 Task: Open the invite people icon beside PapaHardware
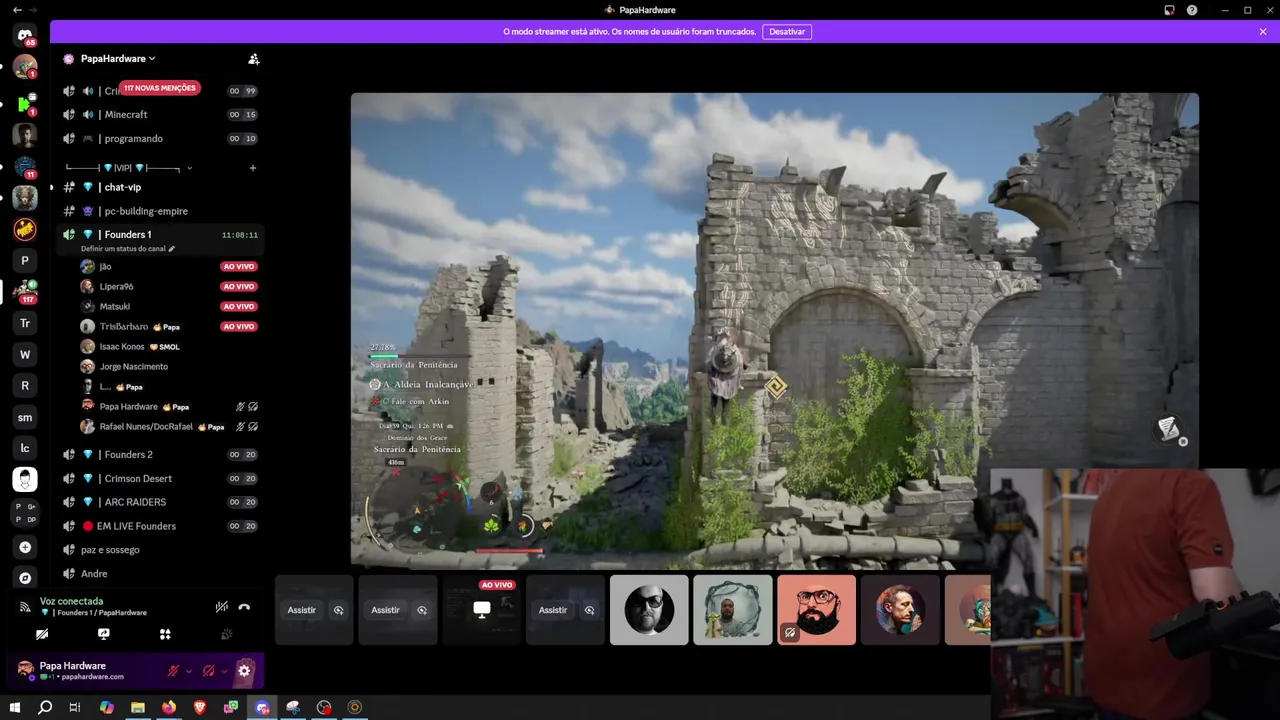click(x=254, y=59)
